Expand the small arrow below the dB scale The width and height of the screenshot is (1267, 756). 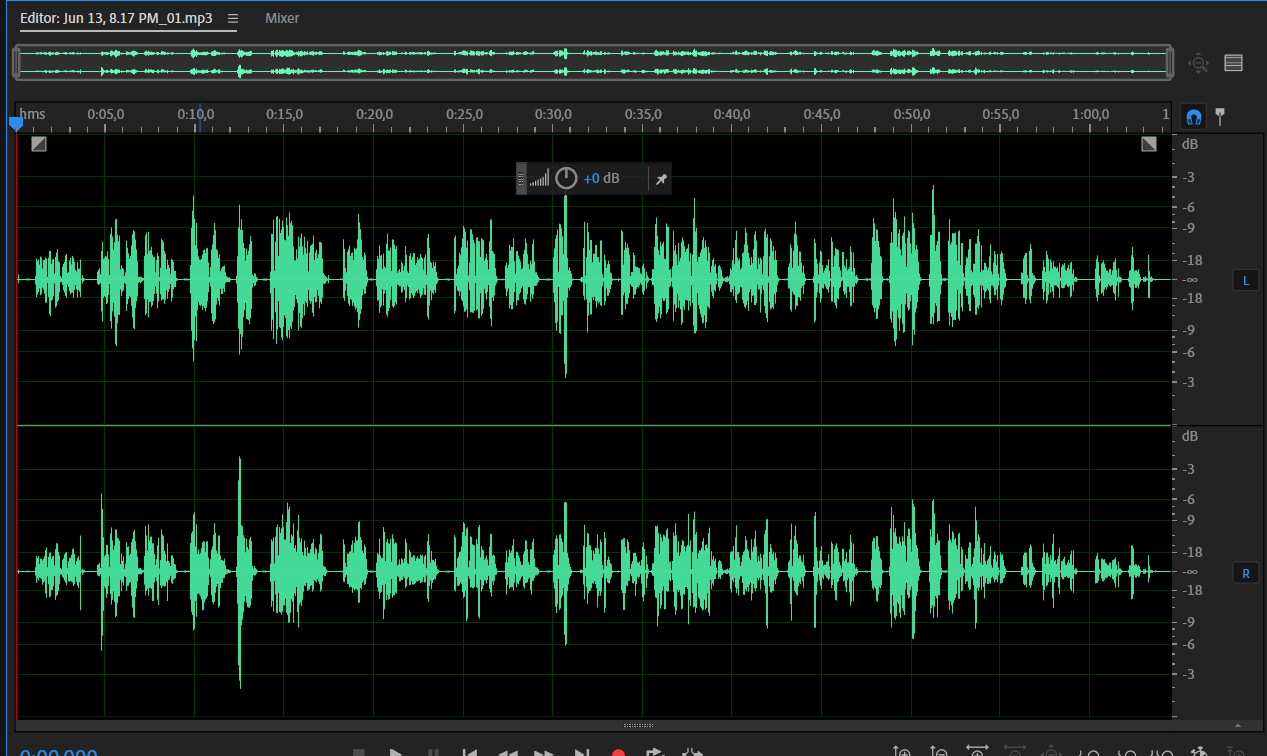point(1237,725)
